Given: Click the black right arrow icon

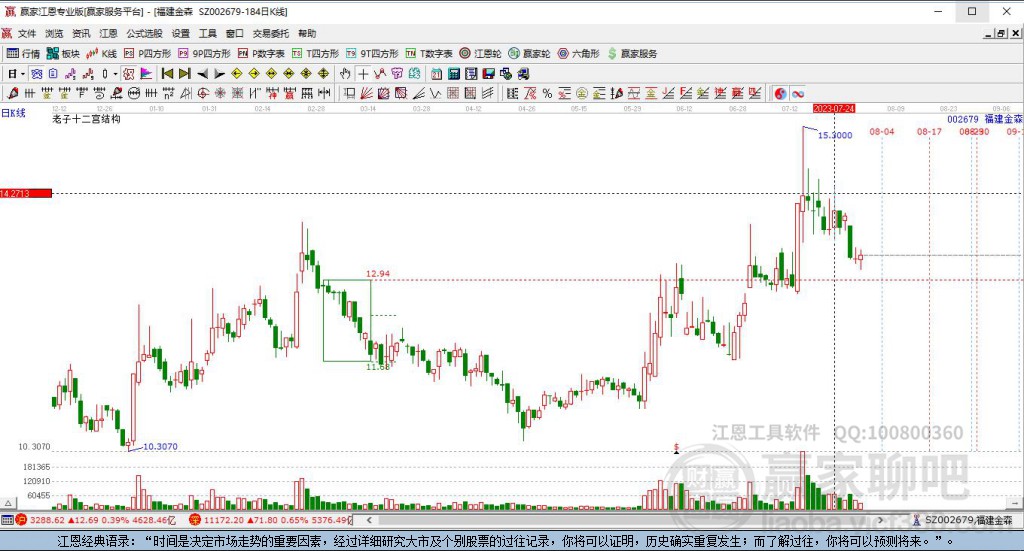Looking at the screenshot, I should [219, 74].
